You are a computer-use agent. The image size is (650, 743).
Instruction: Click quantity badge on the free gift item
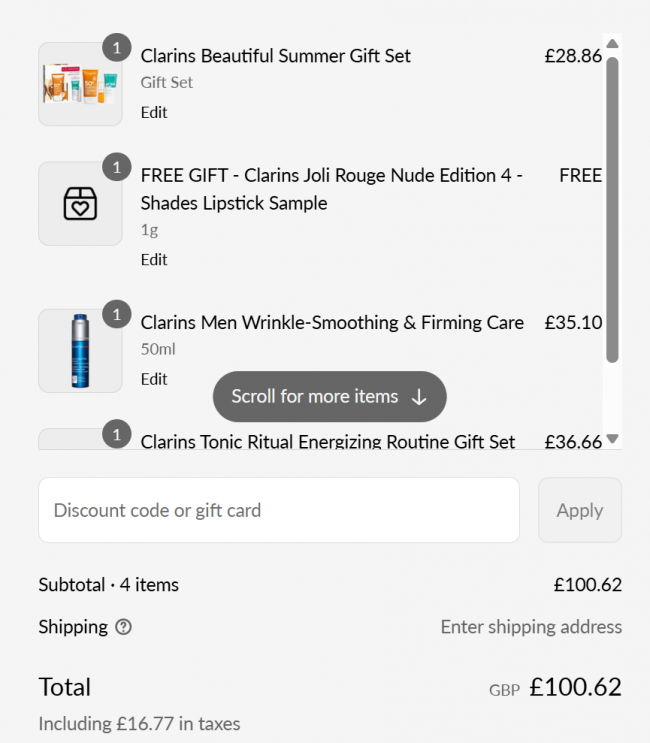tap(117, 167)
